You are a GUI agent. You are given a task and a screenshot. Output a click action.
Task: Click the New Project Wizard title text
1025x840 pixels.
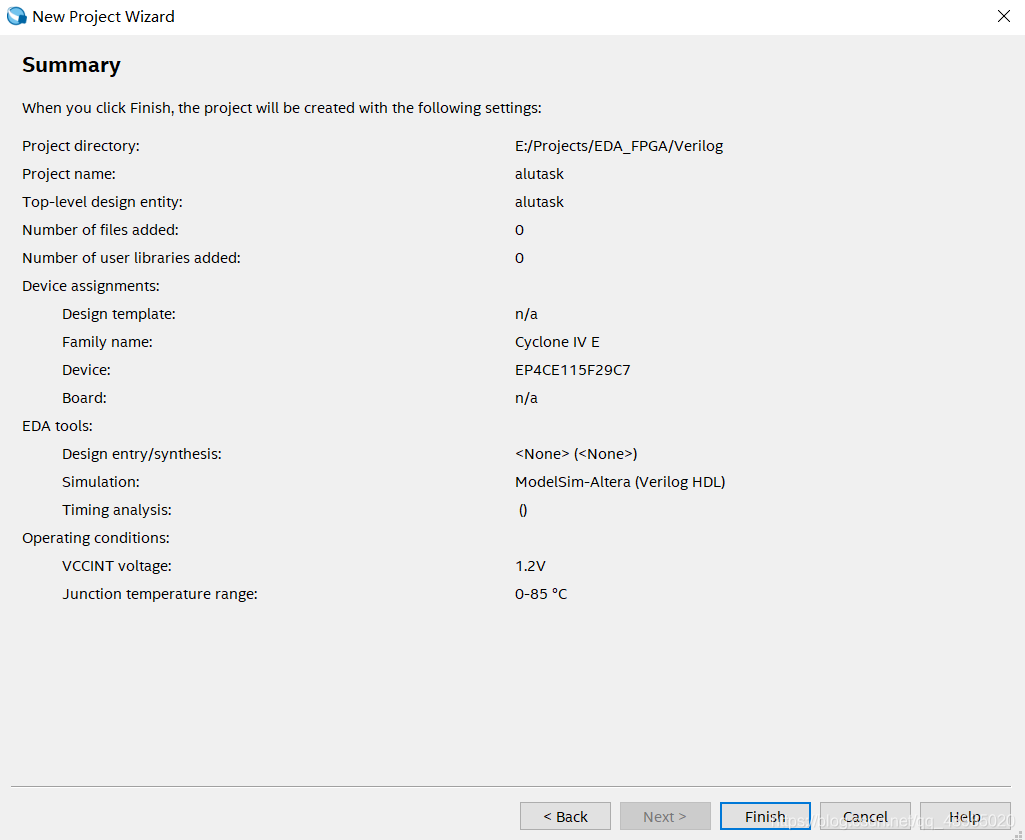(x=103, y=16)
